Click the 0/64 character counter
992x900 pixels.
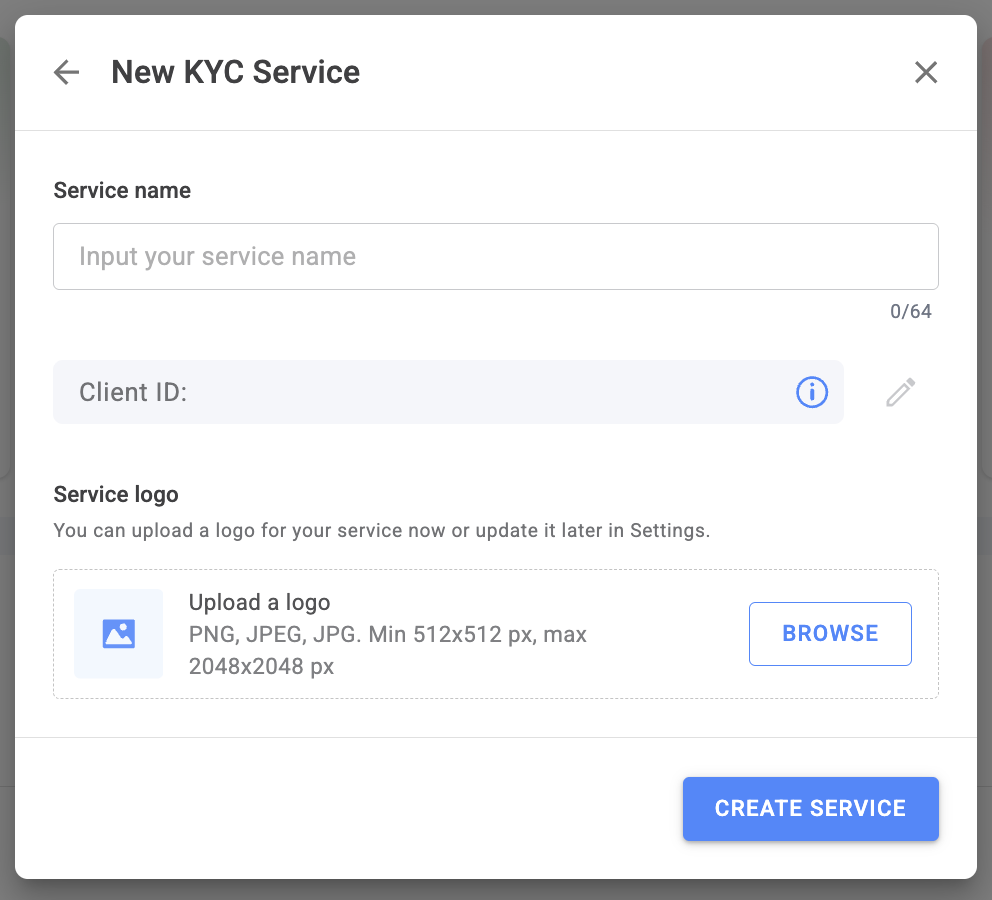[910, 312]
